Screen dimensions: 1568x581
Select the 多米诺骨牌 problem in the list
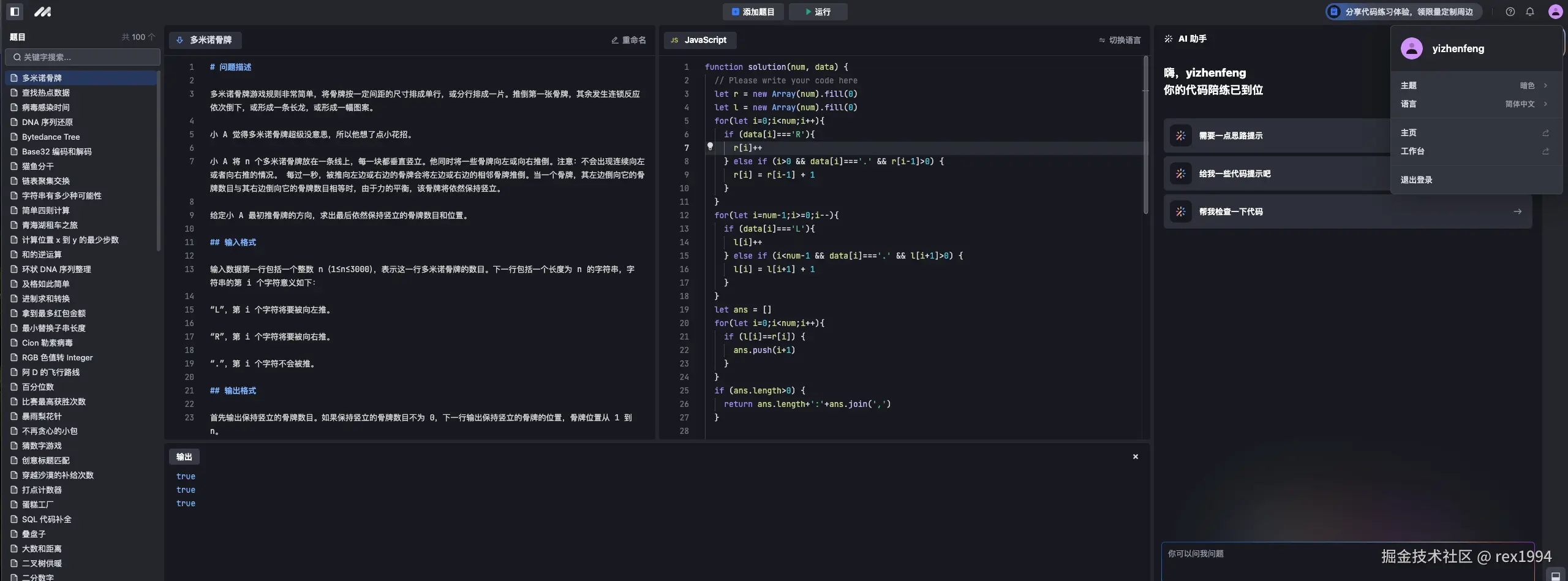point(42,78)
